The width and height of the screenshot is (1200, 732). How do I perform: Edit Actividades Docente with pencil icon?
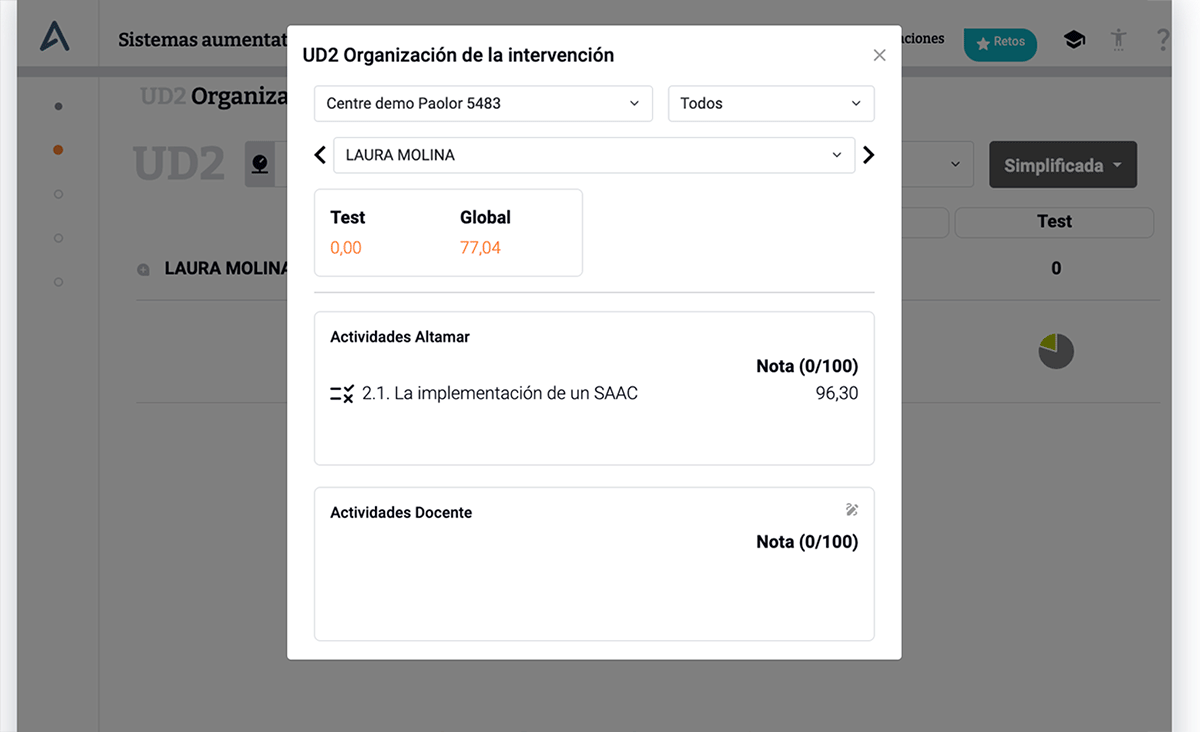[x=852, y=510]
